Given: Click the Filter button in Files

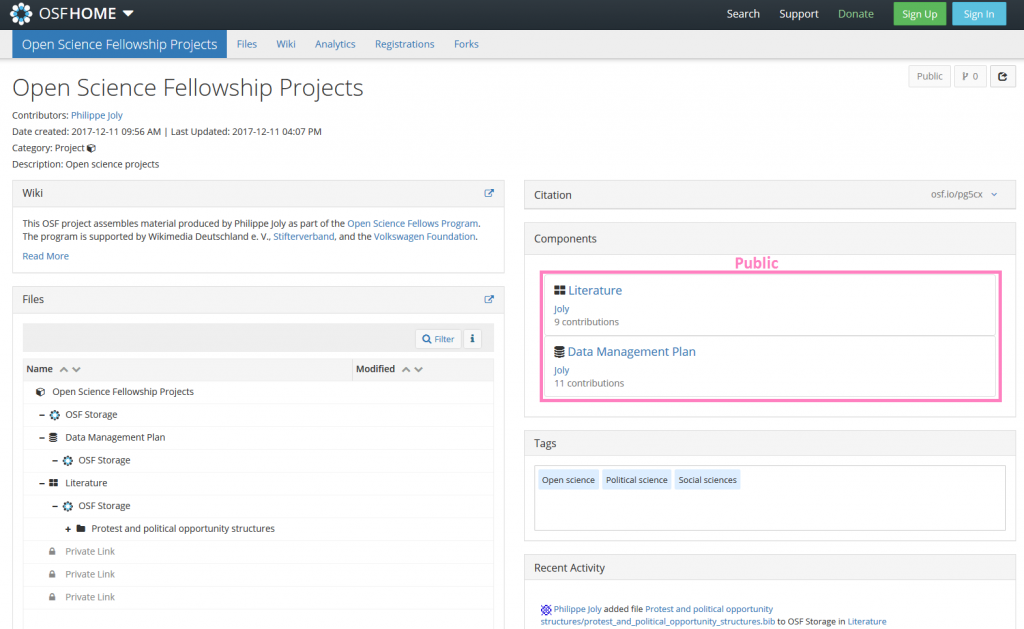Looking at the screenshot, I should point(438,339).
